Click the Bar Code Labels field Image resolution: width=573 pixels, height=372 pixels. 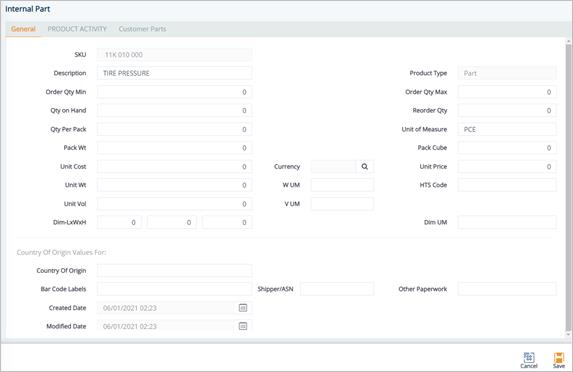coord(174,289)
